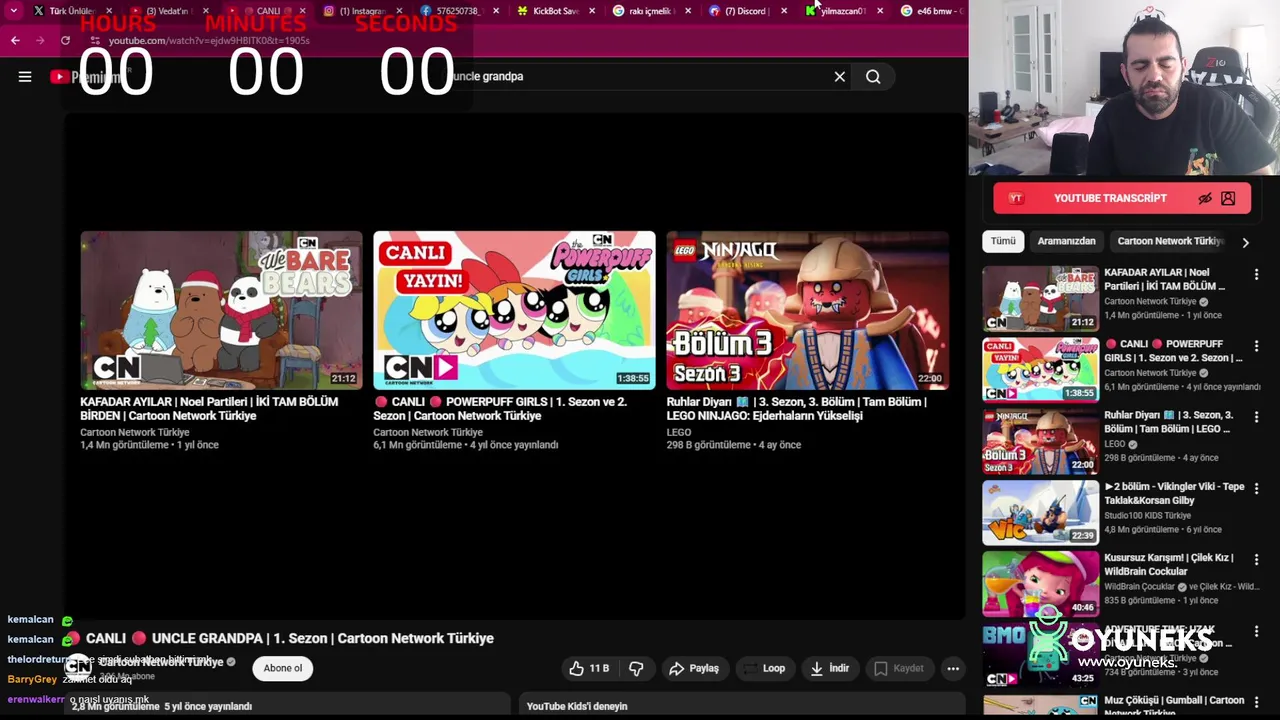Open sidebar Vikingler Viki thumbnail
Screen dimensions: 1280x720
1040,512
